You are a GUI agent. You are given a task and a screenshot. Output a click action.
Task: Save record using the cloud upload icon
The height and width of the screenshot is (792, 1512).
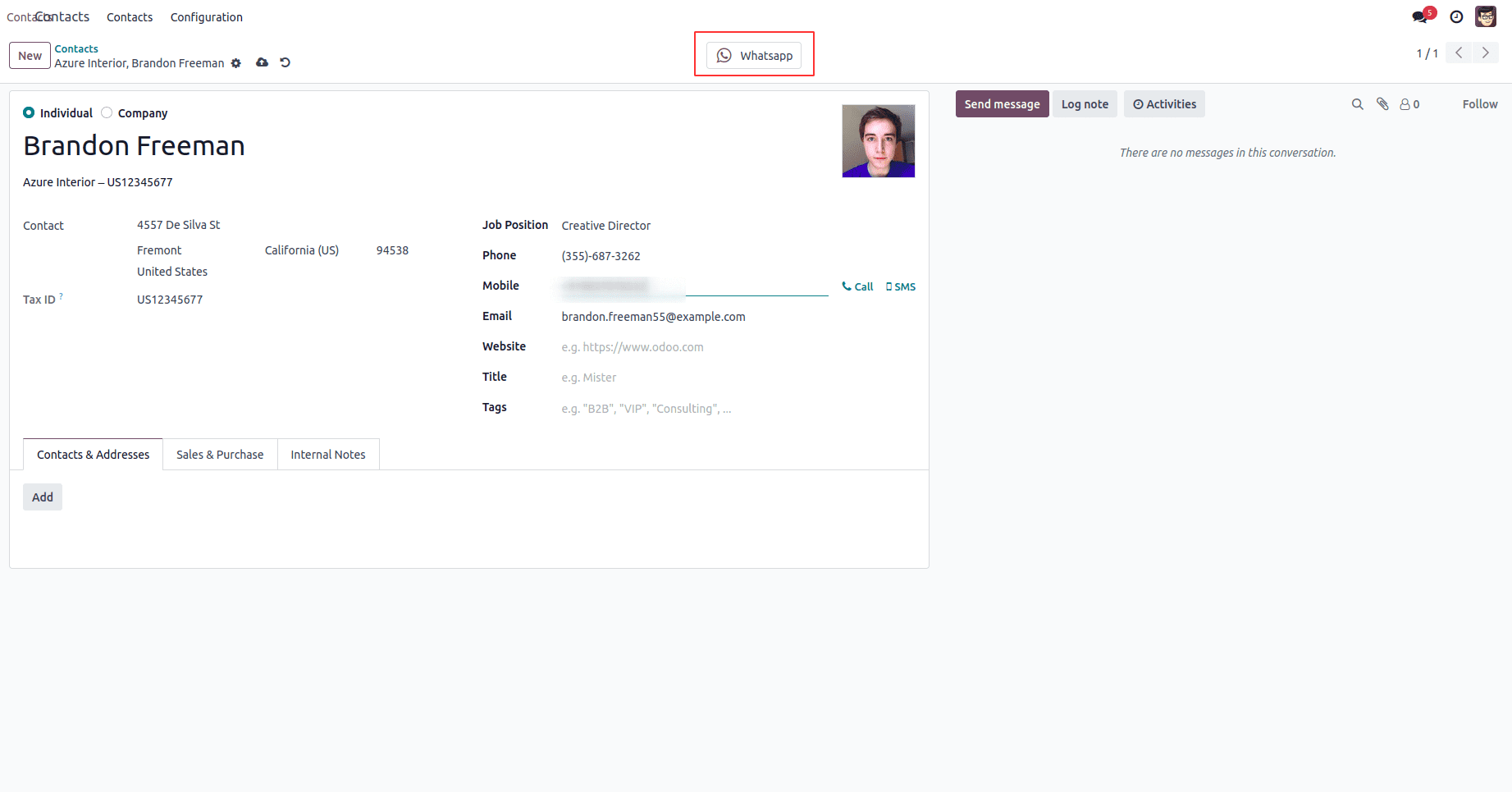262,63
